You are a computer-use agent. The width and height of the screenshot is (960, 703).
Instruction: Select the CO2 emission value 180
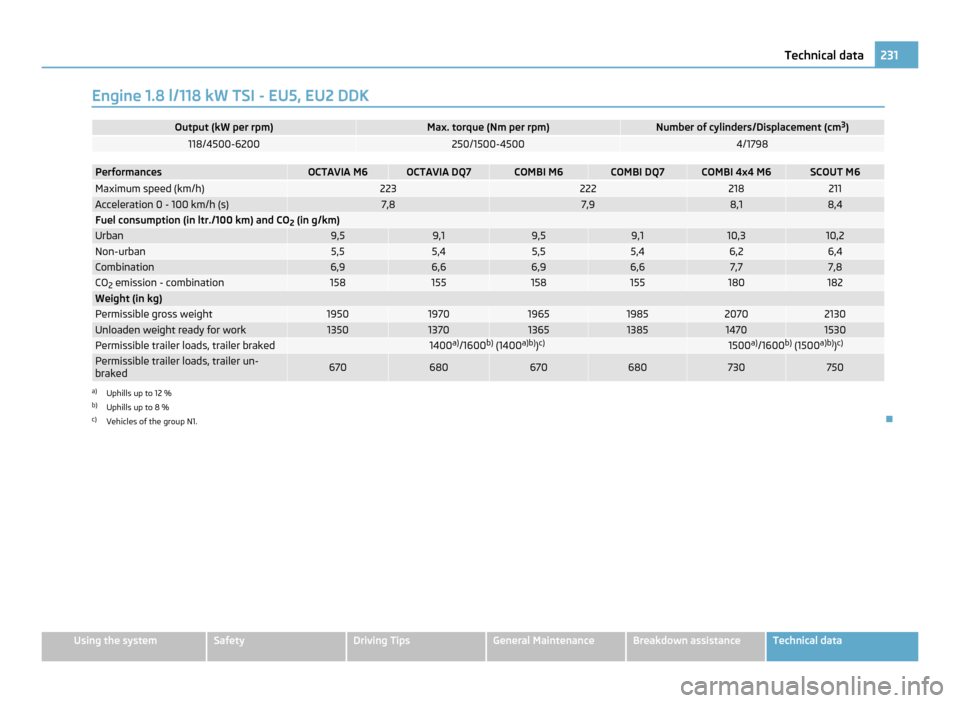pos(736,283)
